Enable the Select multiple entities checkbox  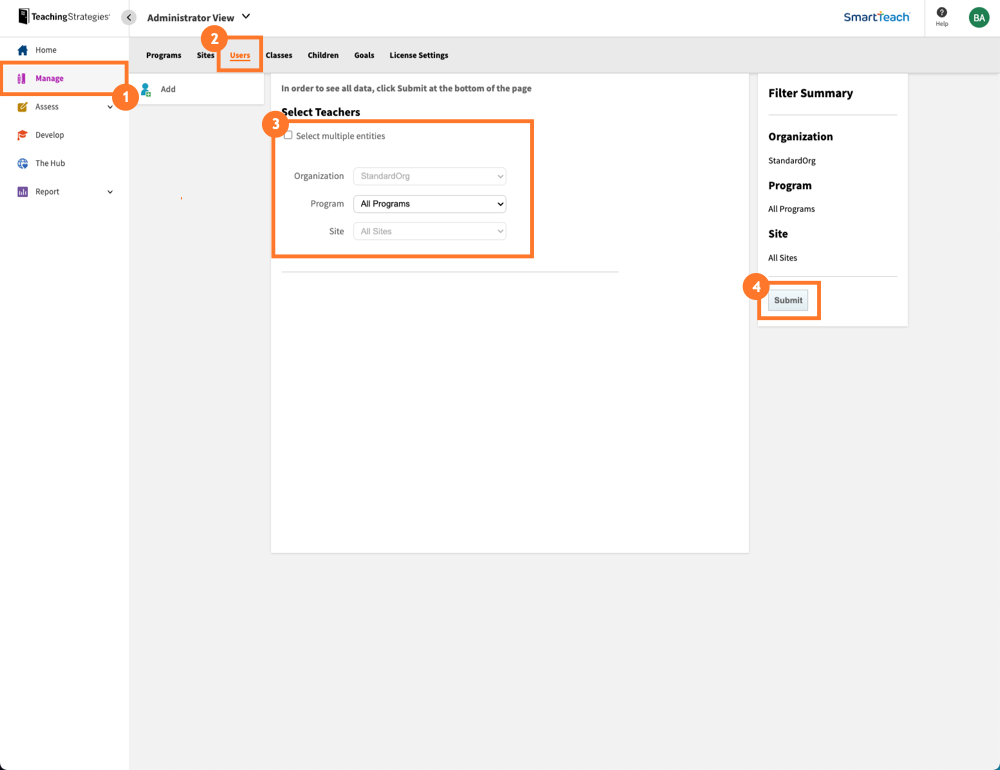point(288,135)
